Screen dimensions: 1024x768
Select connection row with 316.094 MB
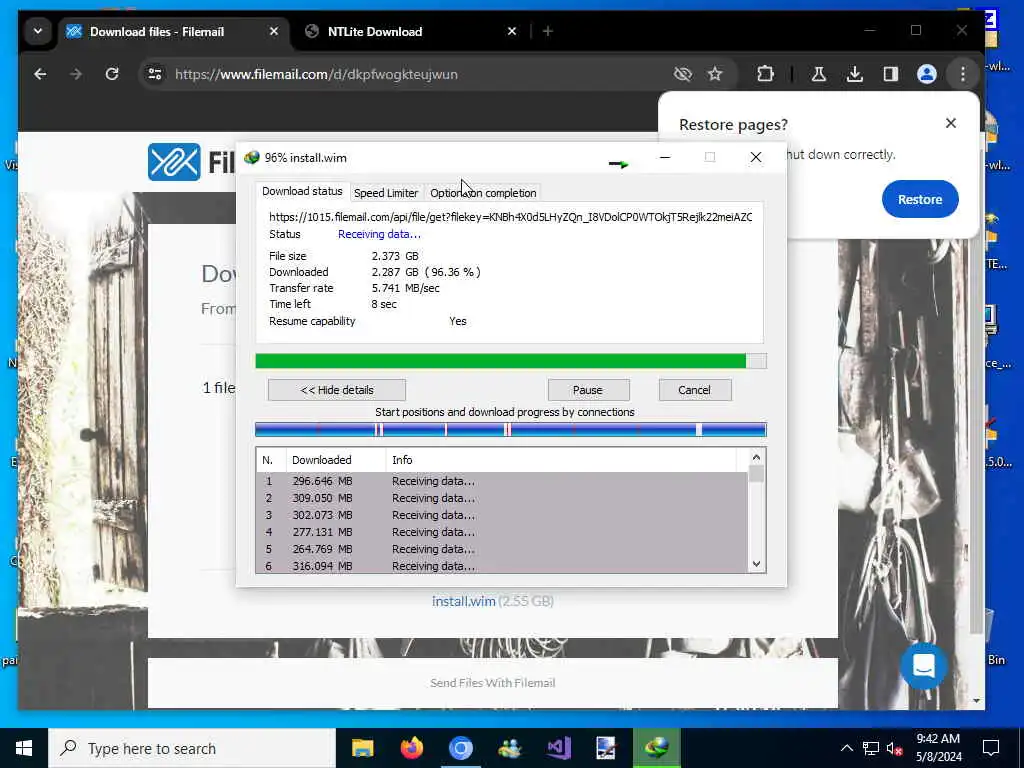click(x=502, y=566)
